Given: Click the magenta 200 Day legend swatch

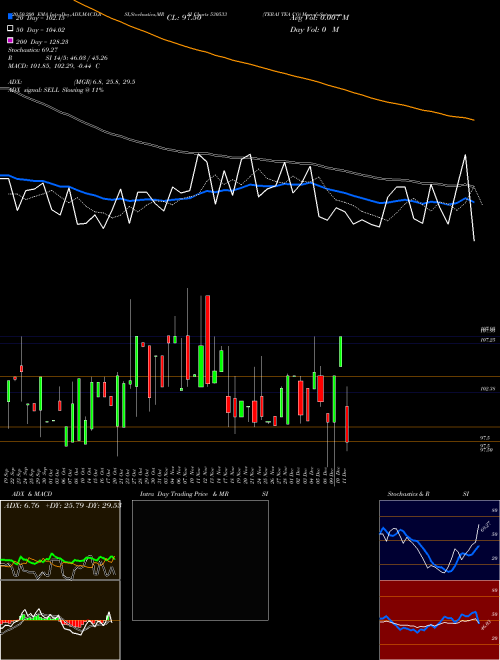Looking at the screenshot, I should (11, 41).
